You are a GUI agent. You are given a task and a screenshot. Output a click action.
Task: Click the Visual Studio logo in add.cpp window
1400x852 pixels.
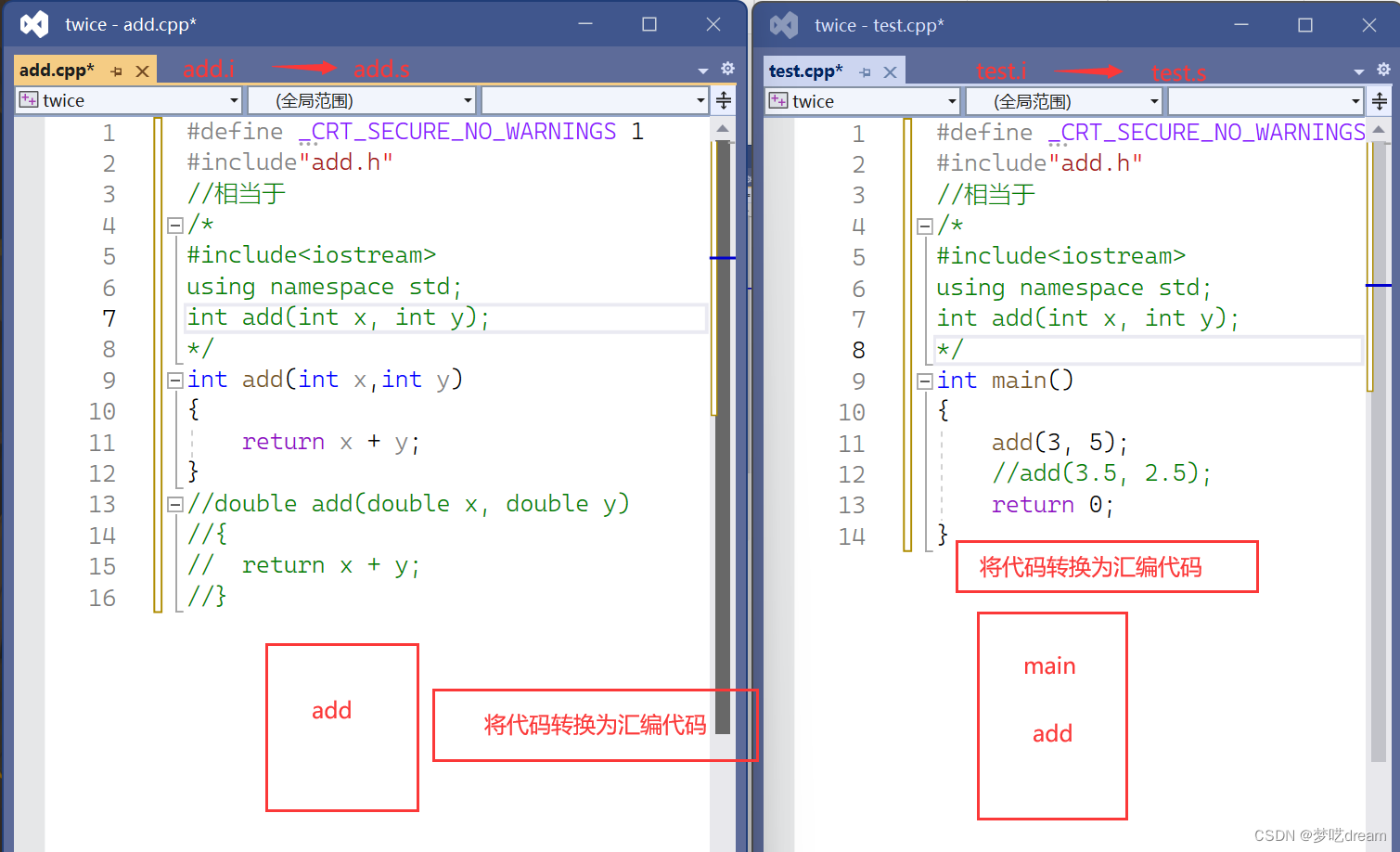34,24
